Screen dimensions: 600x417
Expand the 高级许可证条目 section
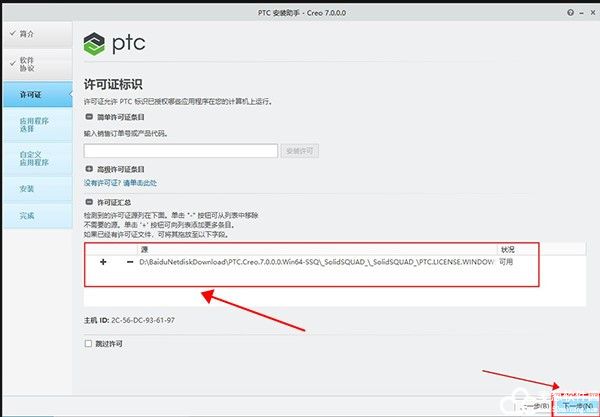click(89, 169)
